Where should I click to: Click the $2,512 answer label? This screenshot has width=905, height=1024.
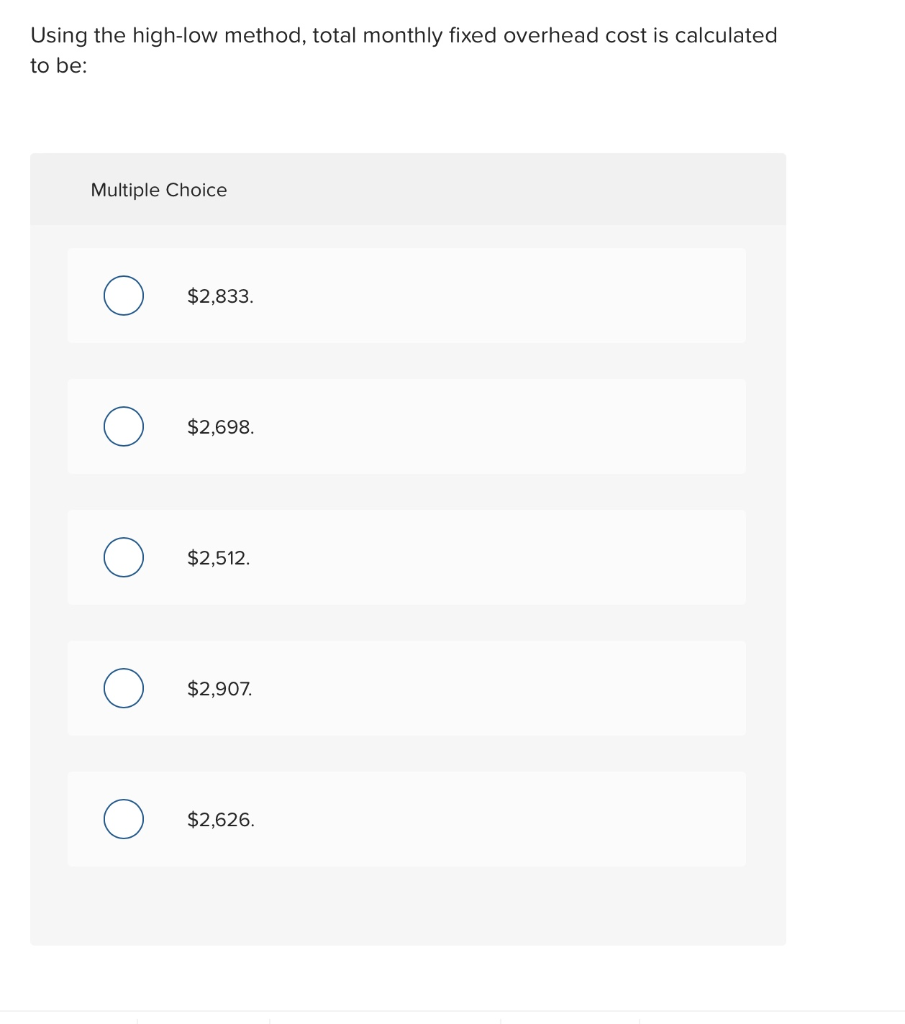tap(218, 557)
